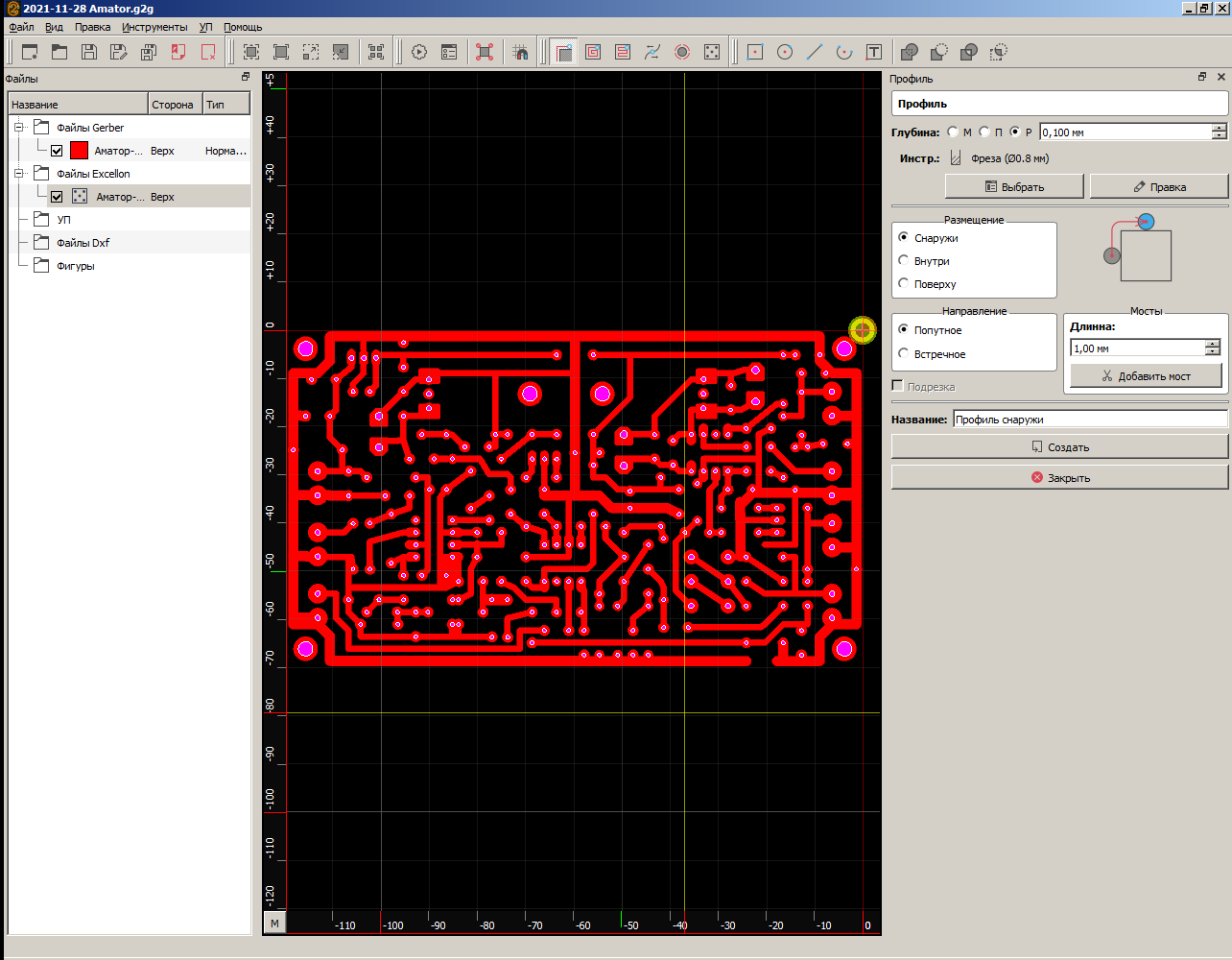
Task: Click the red Gerber layer color swatch
Action: tap(79, 151)
